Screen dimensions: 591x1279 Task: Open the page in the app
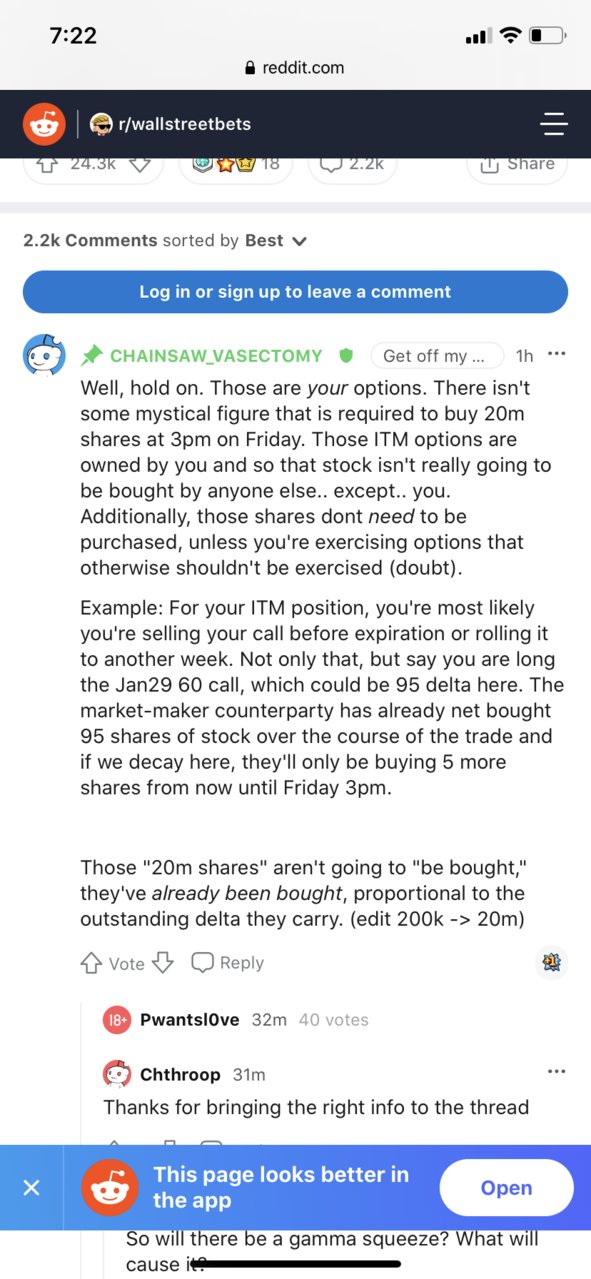506,1188
